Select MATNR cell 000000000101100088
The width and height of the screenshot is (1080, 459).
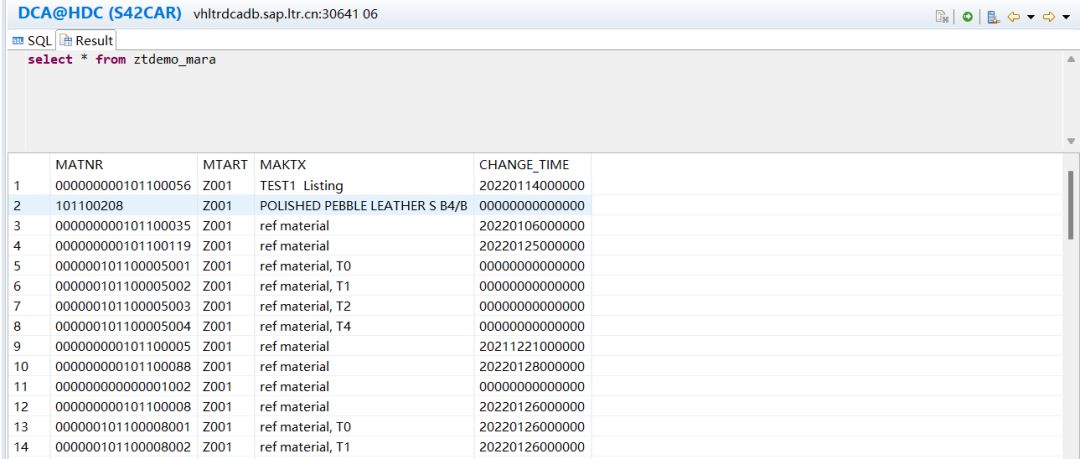coord(124,366)
